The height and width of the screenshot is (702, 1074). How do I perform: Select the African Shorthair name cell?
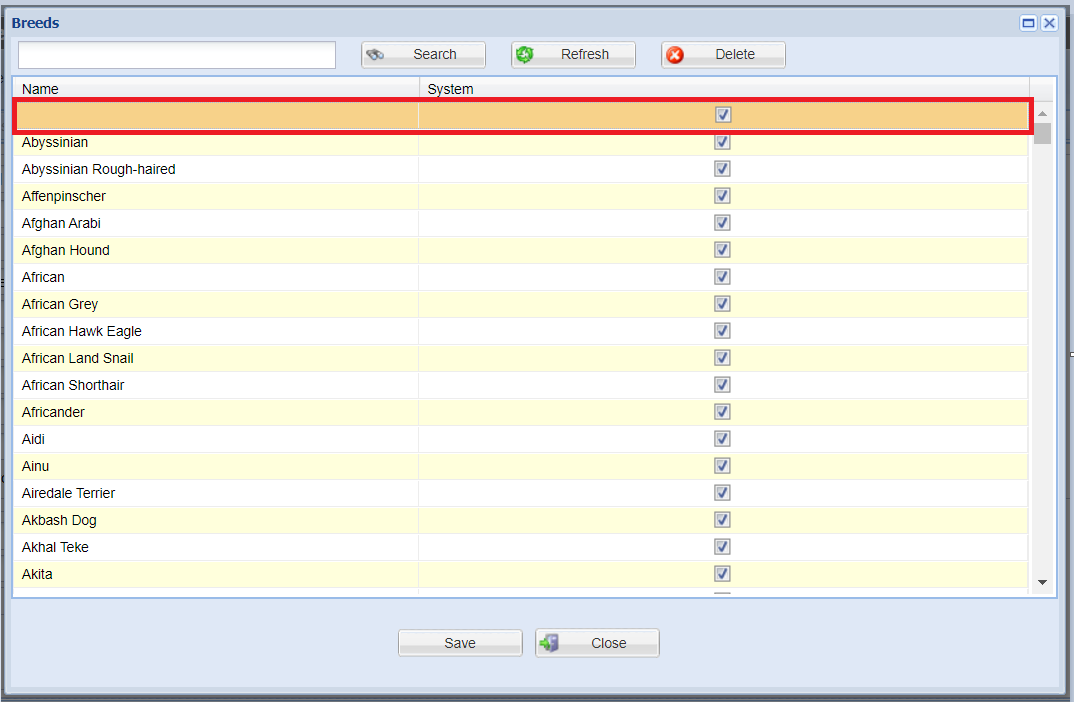click(216, 385)
